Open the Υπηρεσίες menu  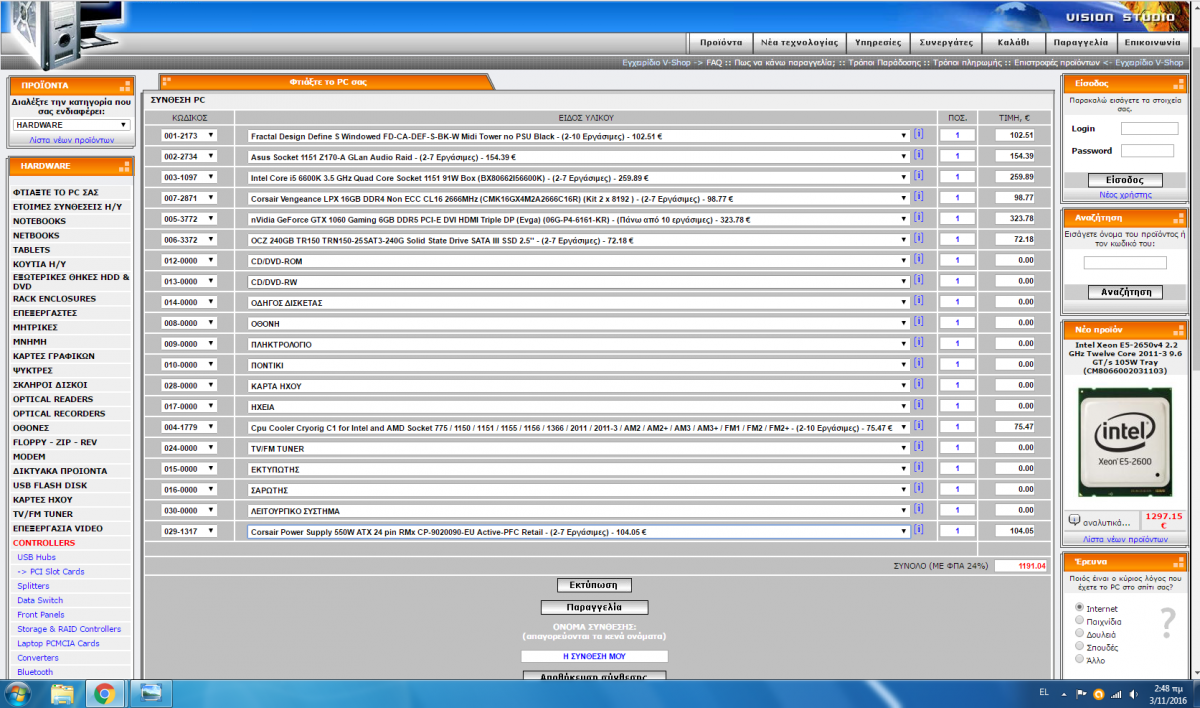[x=878, y=43]
